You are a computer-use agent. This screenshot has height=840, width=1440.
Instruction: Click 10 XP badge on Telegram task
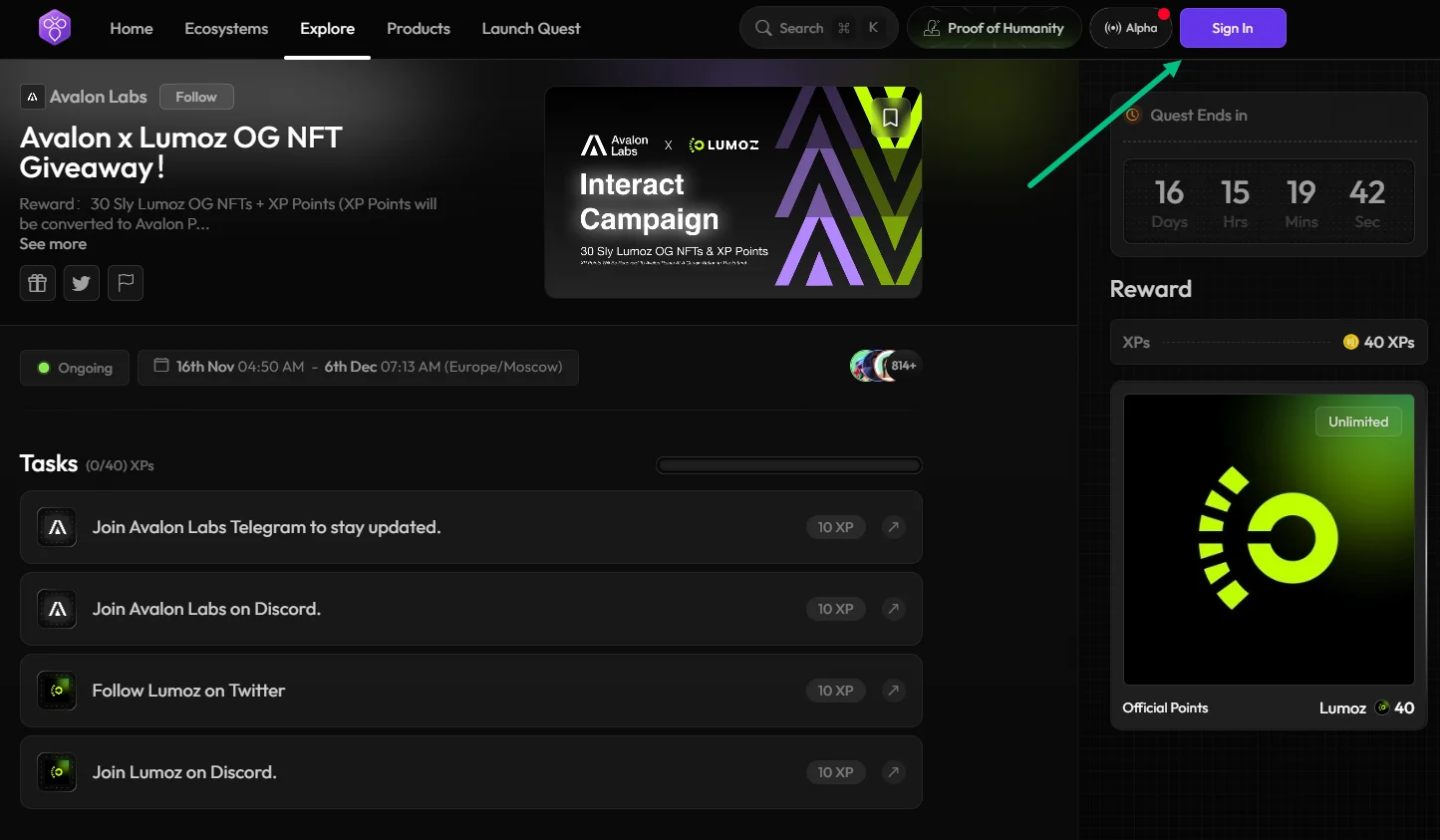835,527
